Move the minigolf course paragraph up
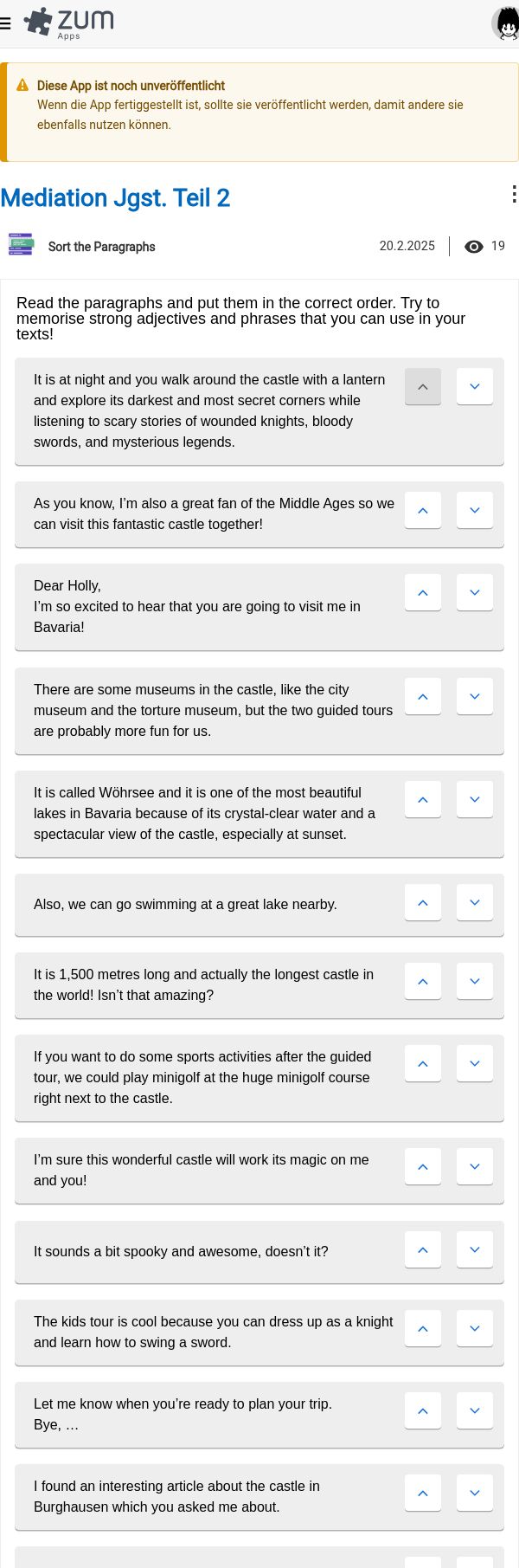Screen dimensions: 519x1568 [423, 1064]
